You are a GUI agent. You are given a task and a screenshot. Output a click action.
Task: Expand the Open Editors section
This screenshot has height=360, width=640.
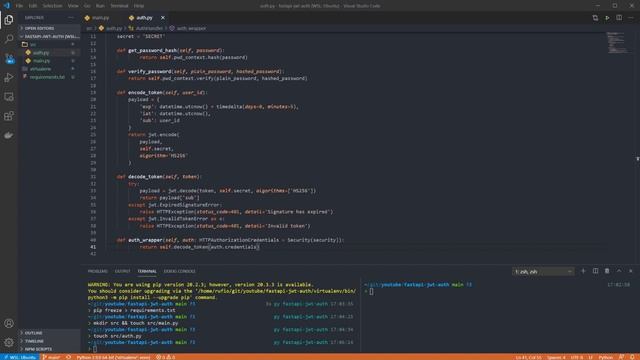(x=49, y=28)
